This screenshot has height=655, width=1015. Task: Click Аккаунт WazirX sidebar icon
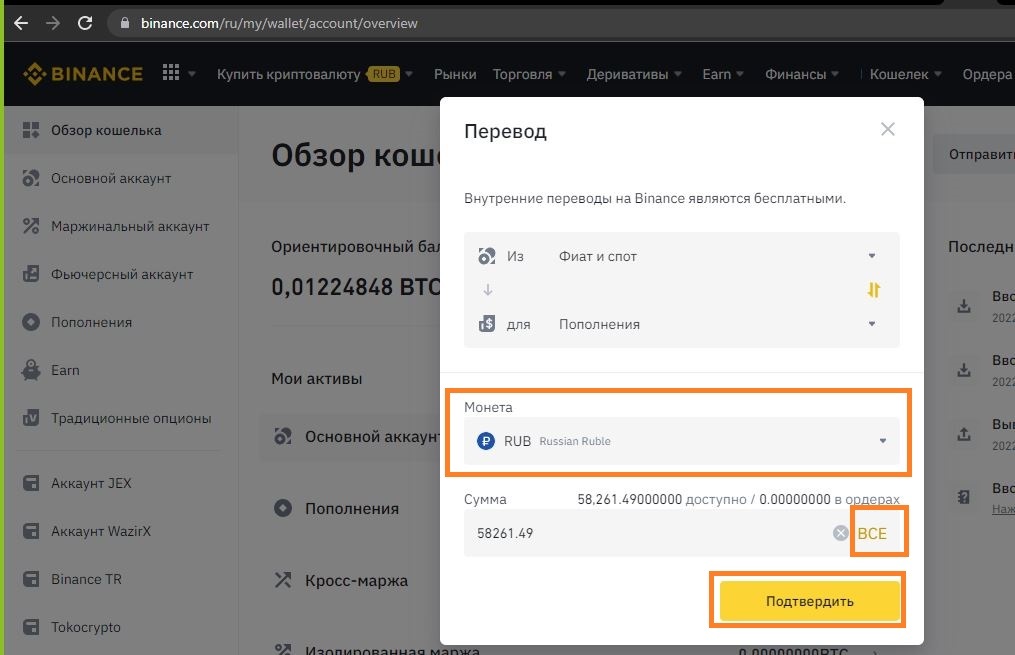[x=30, y=531]
